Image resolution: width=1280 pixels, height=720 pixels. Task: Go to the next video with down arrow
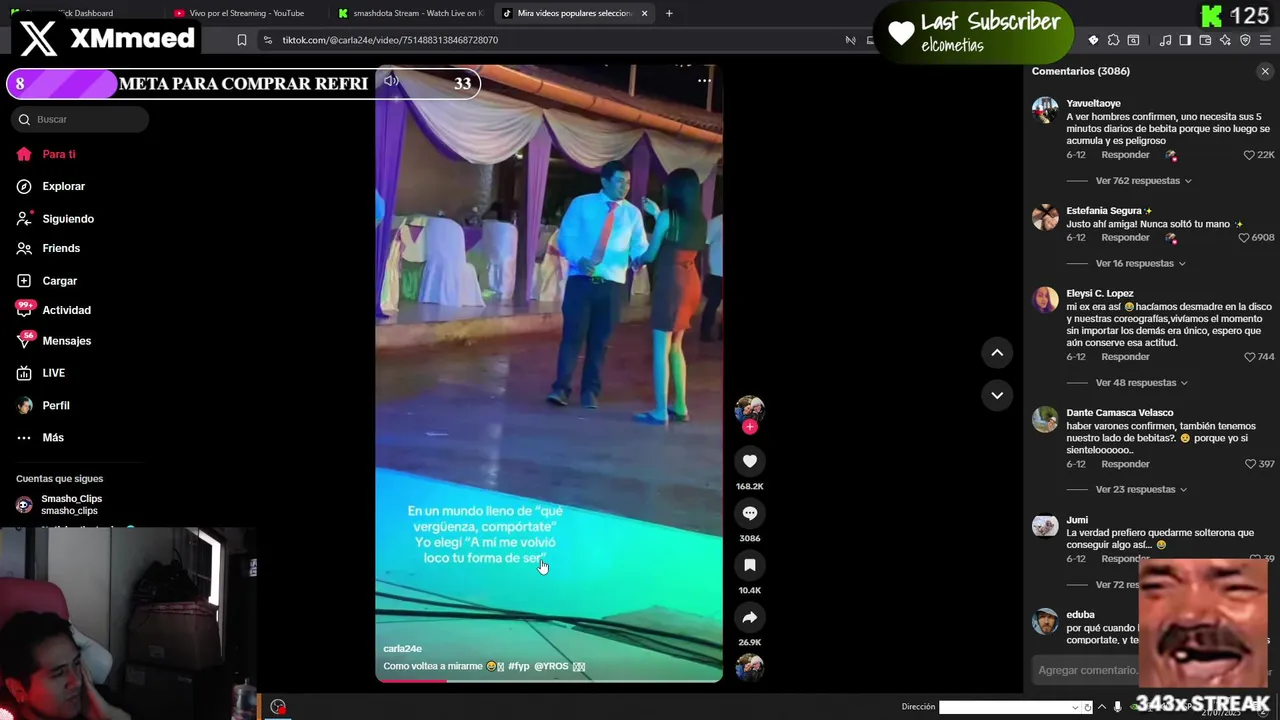click(x=997, y=395)
